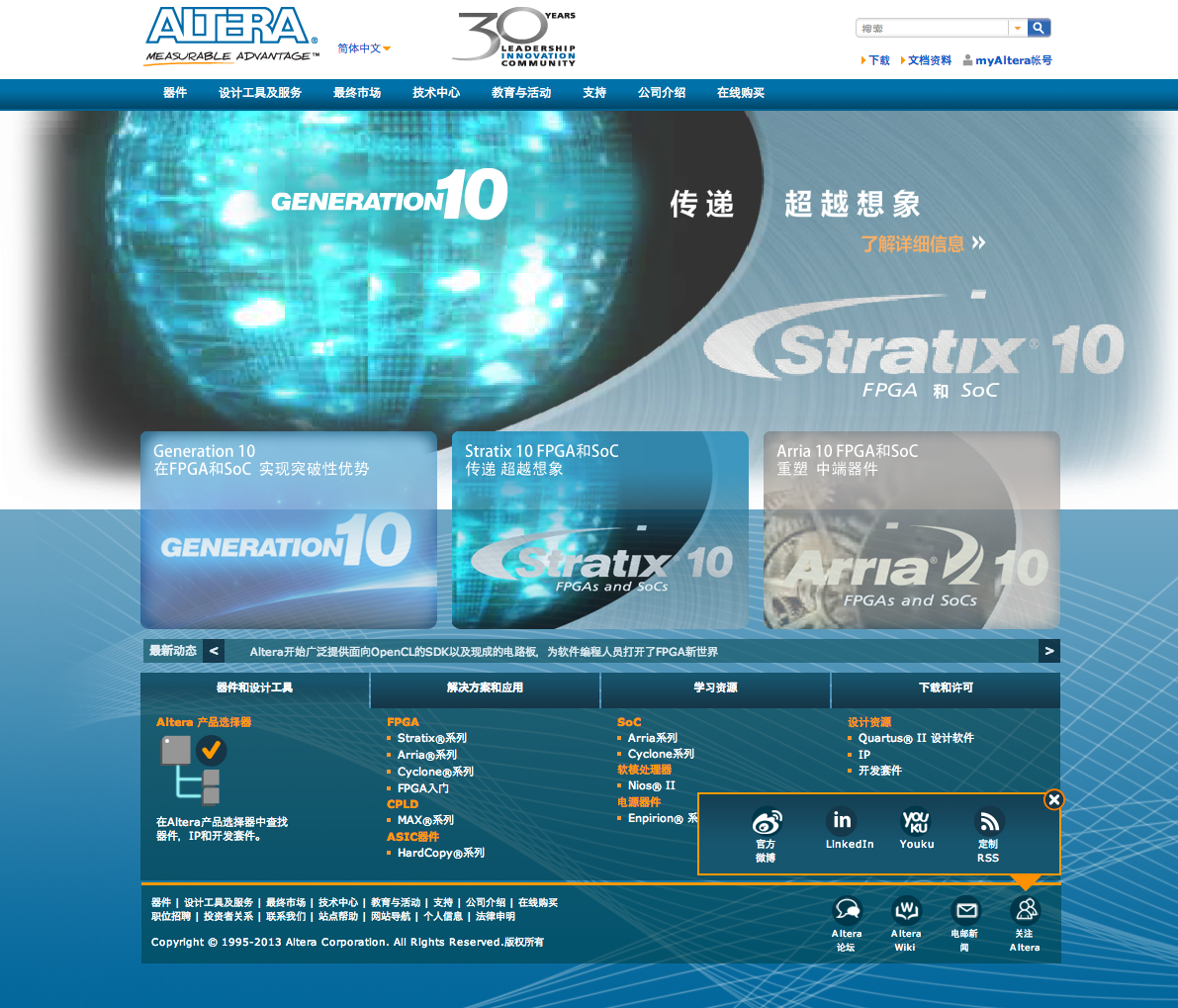The width and height of the screenshot is (1178, 1008).
Task: Click the 投资者关系 footer link
Action: [x=228, y=916]
